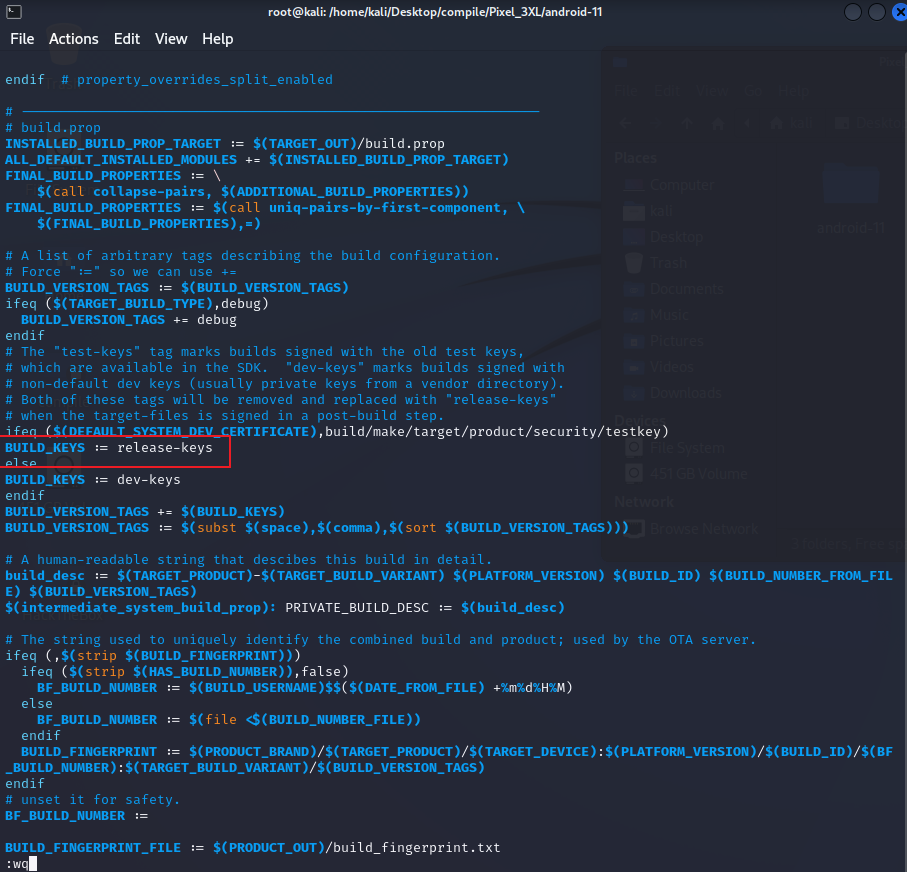The width and height of the screenshot is (907, 872).
Task: Click the highlighted BUILD_KEYS := release-keys line
Action: [x=109, y=448]
